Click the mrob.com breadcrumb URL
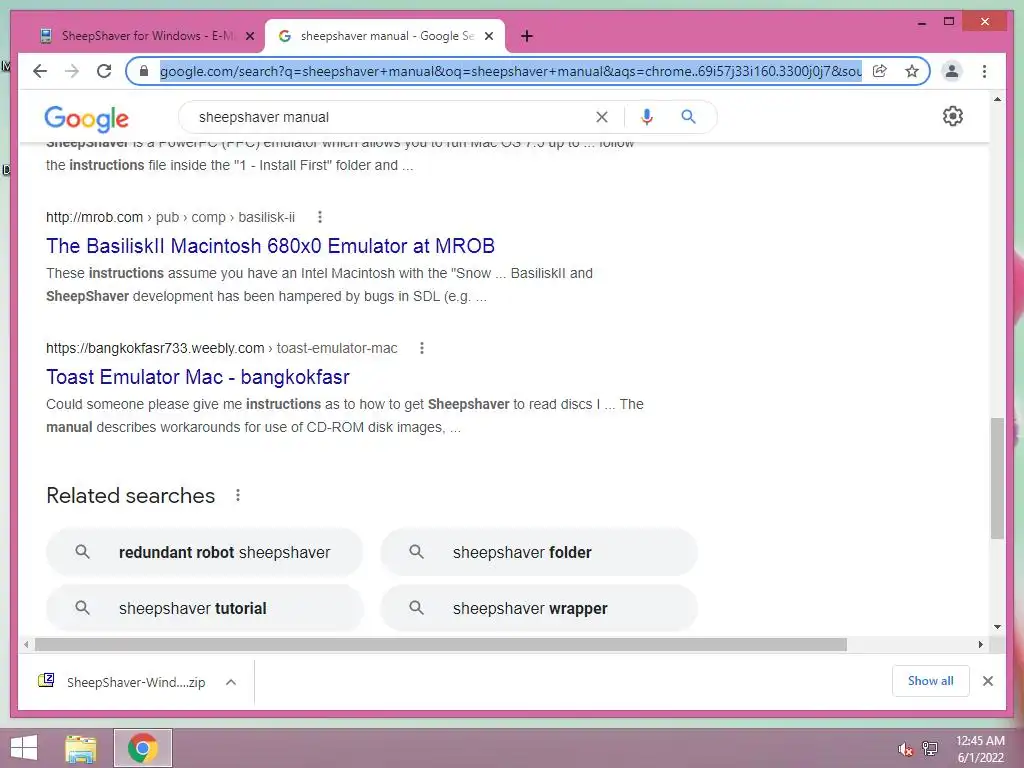 pyautogui.click(x=170, y=217)
